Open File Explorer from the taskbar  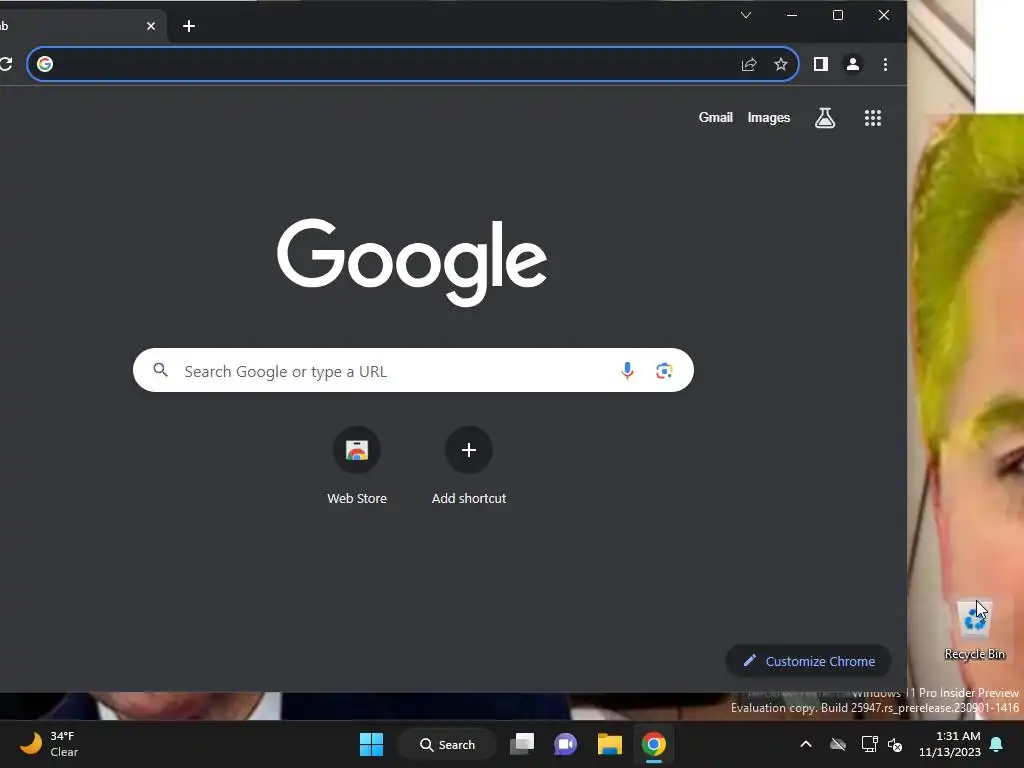(x=610, y=744)
